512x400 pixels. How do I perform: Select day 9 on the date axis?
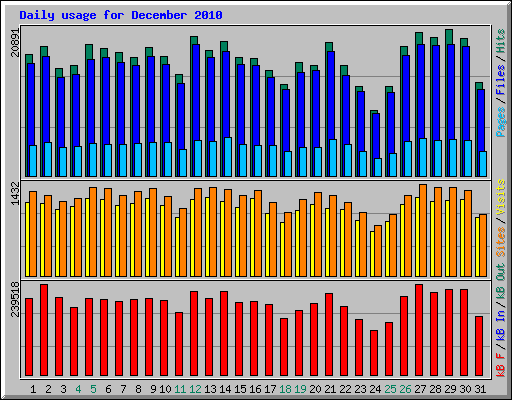(x=153, y=389)
